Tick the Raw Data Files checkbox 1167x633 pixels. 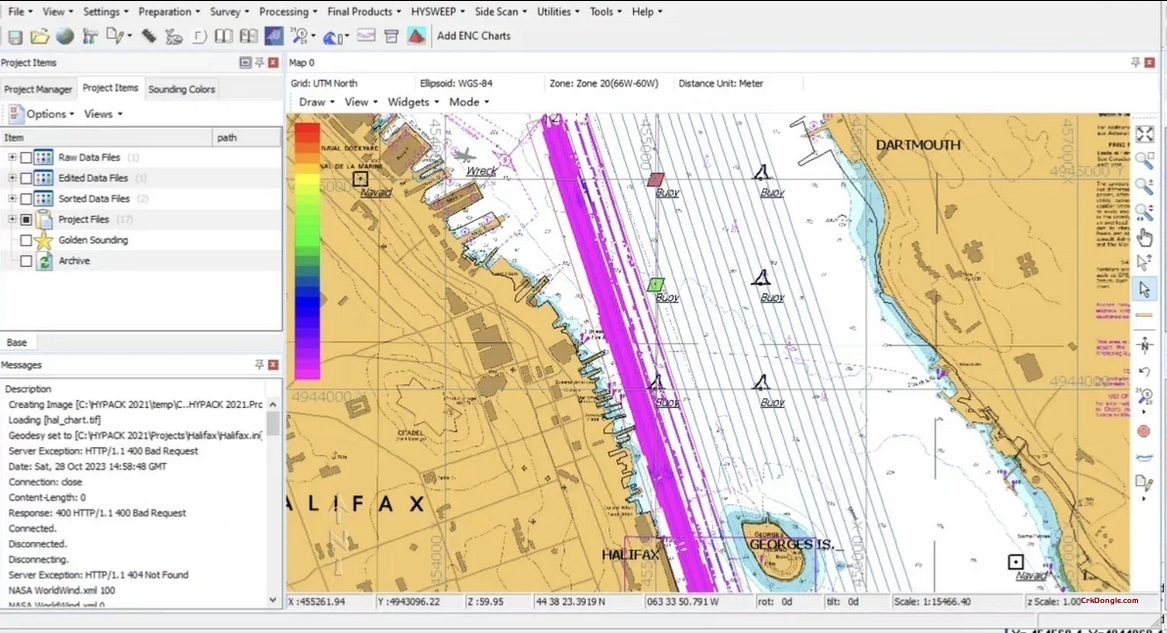26,158
